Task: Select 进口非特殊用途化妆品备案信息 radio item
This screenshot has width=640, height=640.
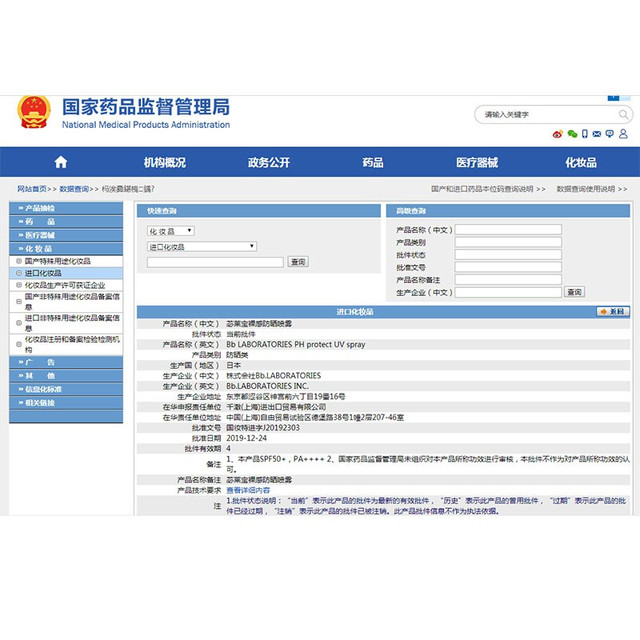Action: click(x=19, y=323)
